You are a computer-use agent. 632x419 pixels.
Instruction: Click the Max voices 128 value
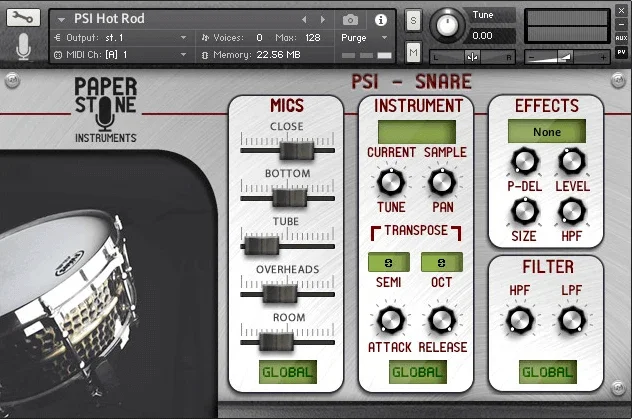(x=313, y=37)
